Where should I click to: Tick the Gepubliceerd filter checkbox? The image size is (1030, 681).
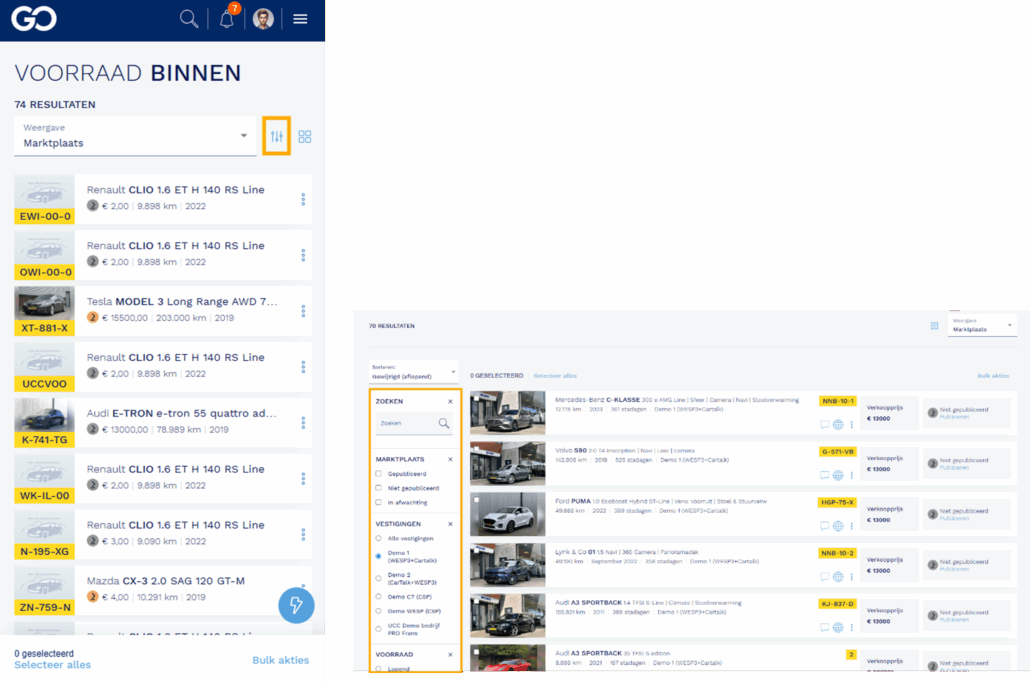[378, 473]
